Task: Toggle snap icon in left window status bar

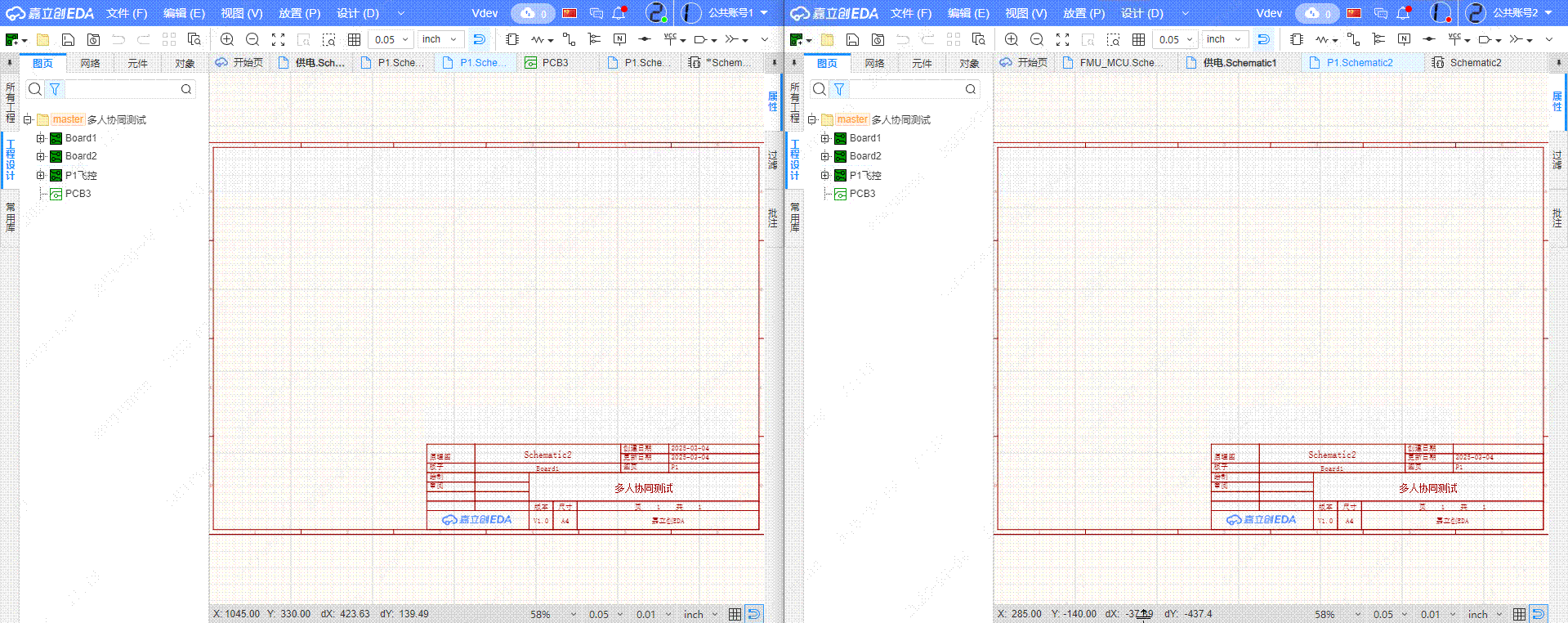Action: pos(754,614)
